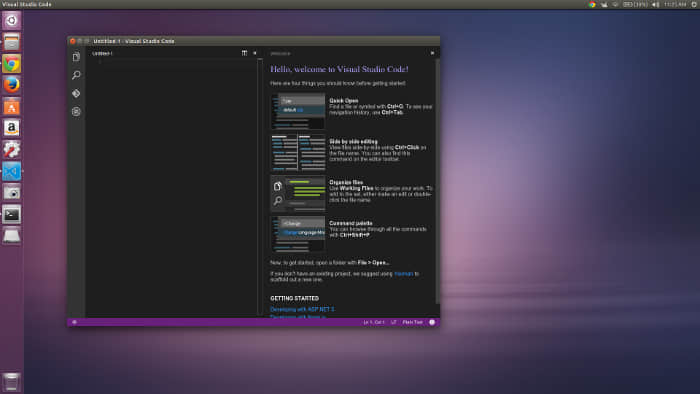Split the Untitled-1 editor side by side

pyautogui.click(x=244, y=53)
